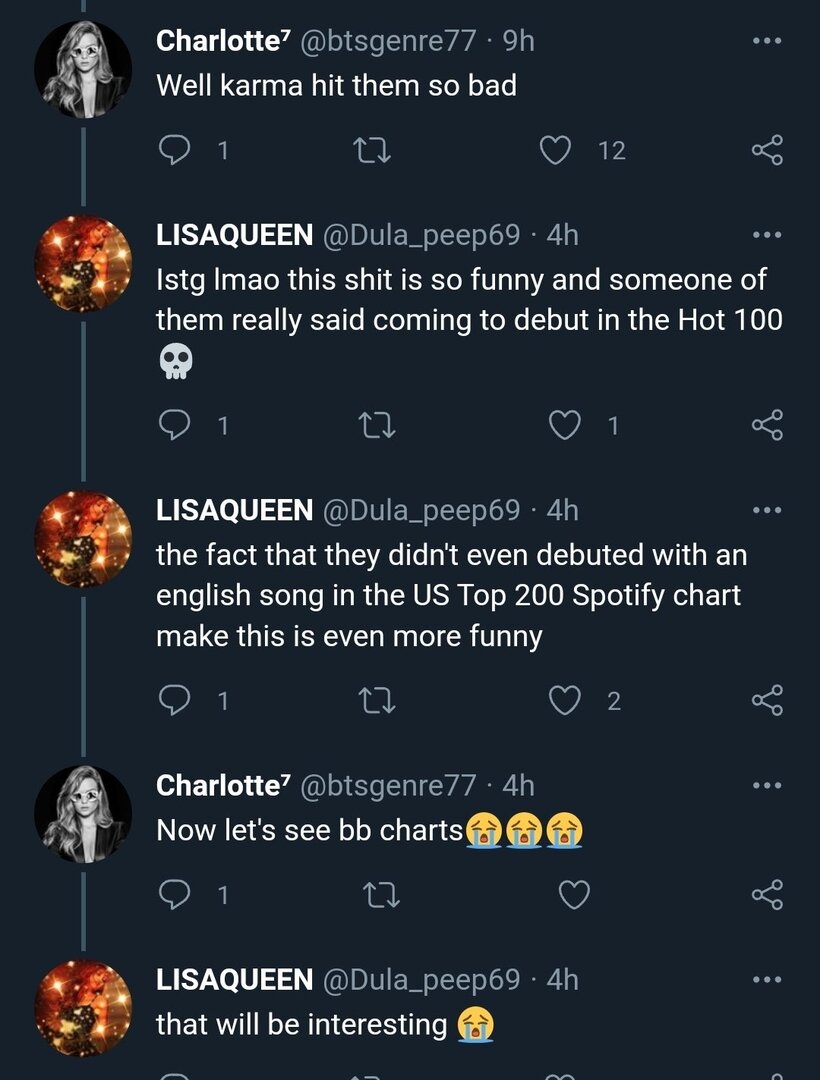Like the tweet with 12 likes
This screenshot has height=1080, width=820.
click(x=554, y=149)
